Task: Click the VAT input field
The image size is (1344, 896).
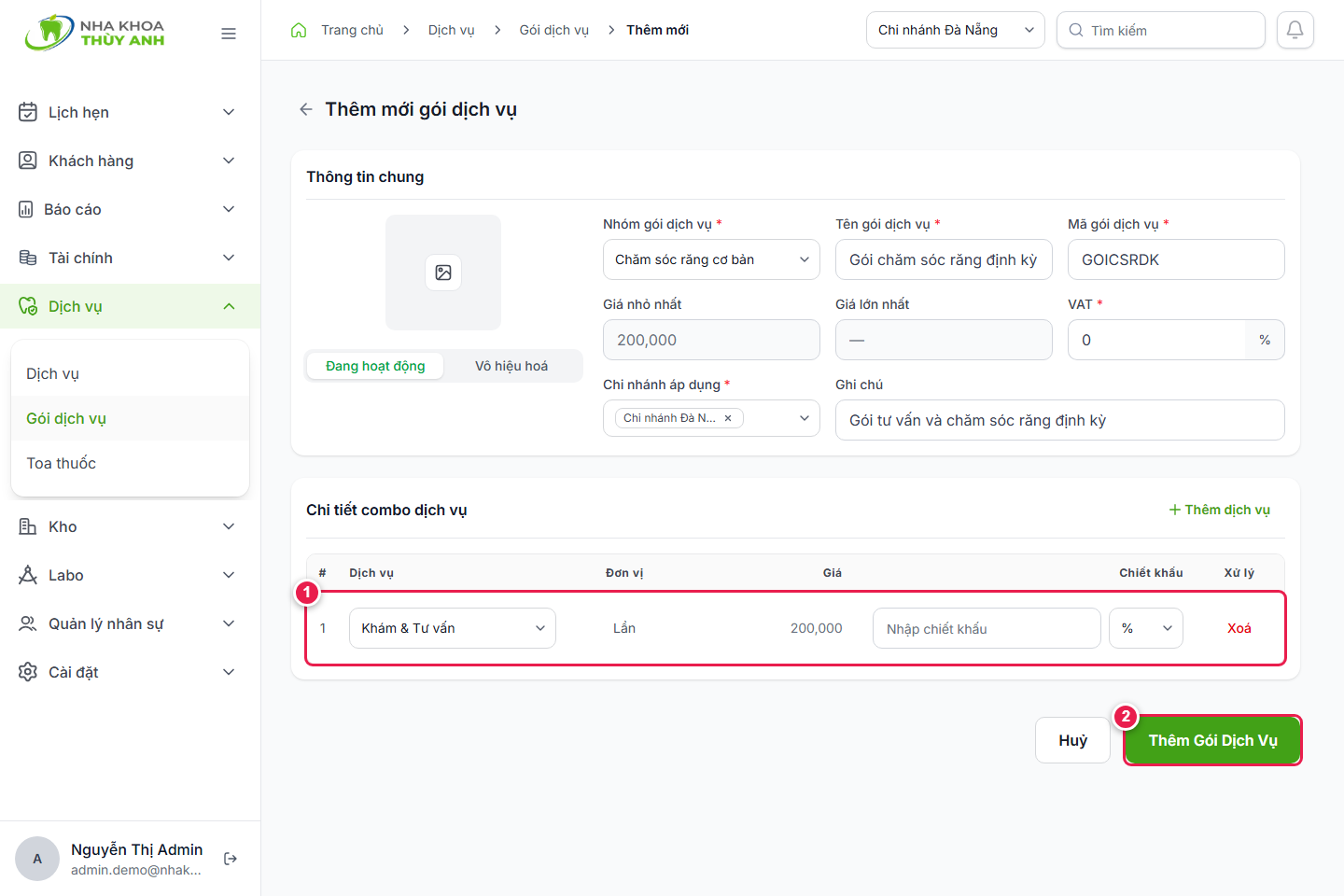Action: (1156, 340)
